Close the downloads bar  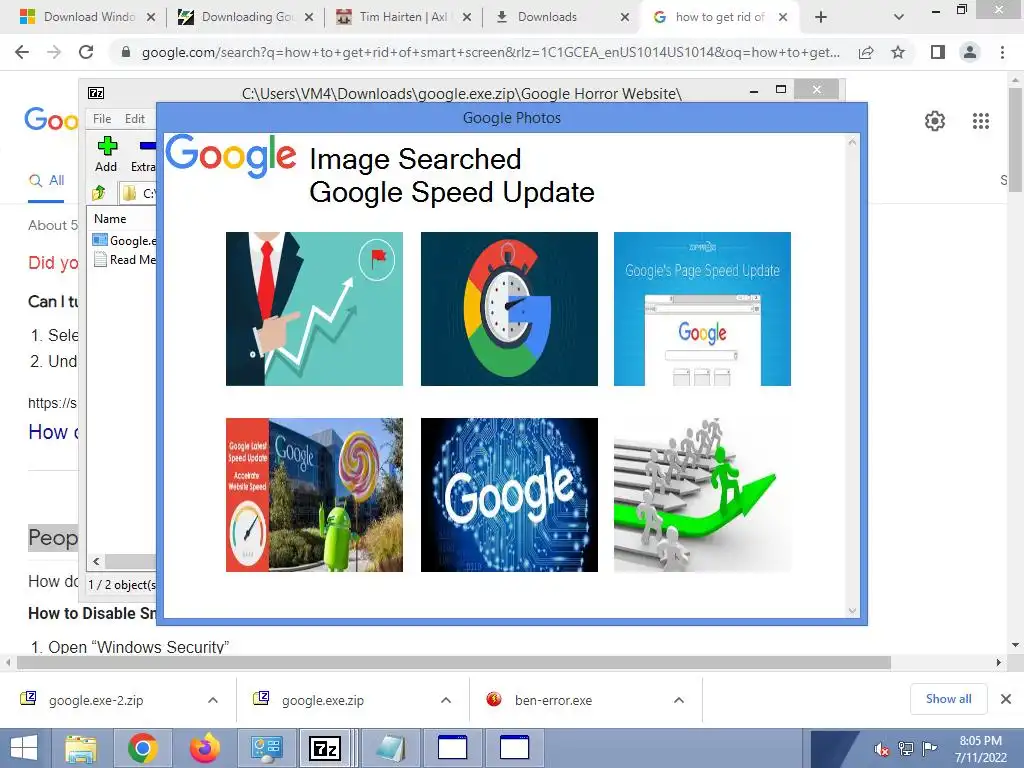(x=1006, y=699)
